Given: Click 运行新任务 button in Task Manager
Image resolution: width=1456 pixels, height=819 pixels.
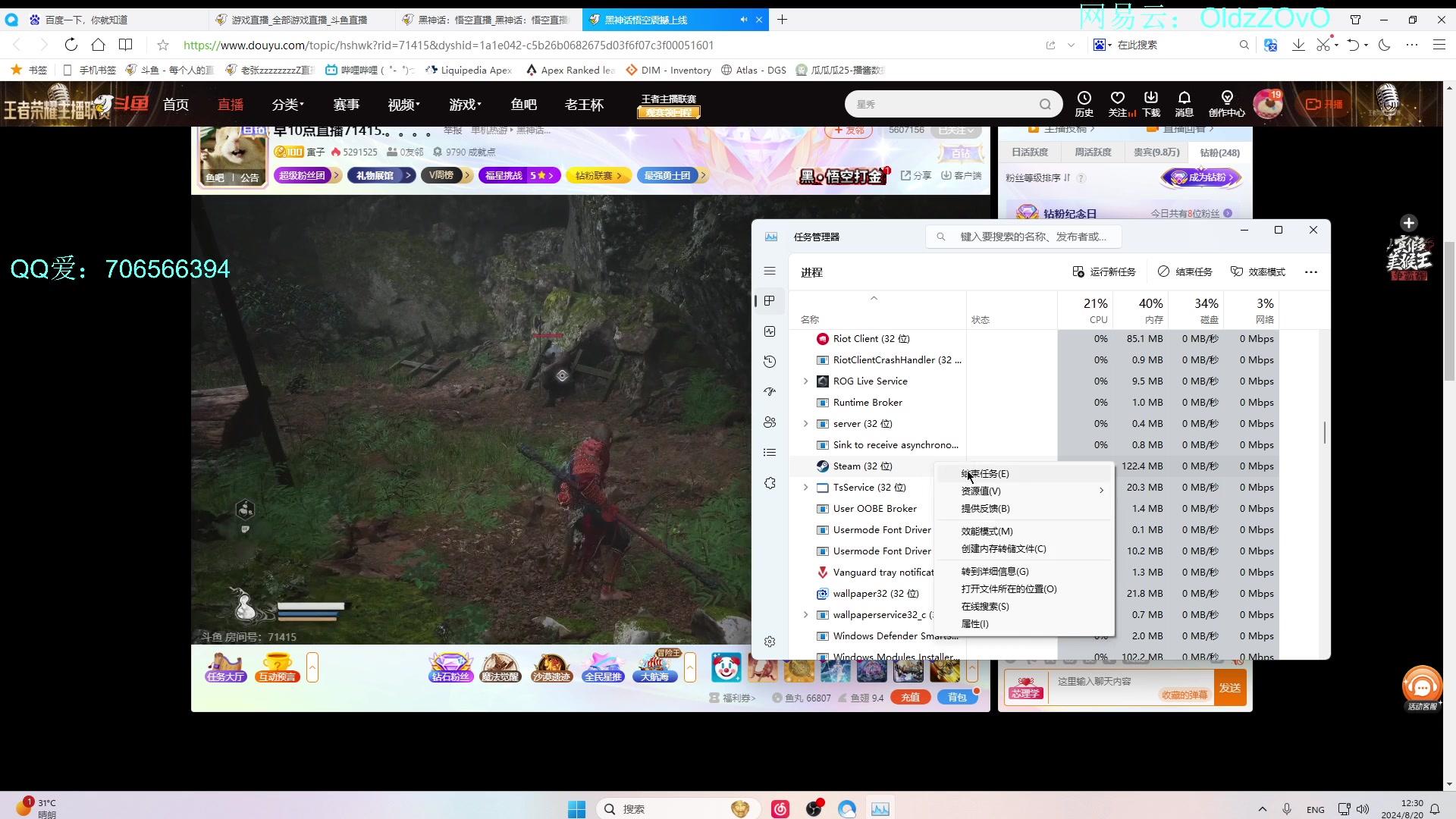Looking at the screenshot, I should coord(1104,272).
